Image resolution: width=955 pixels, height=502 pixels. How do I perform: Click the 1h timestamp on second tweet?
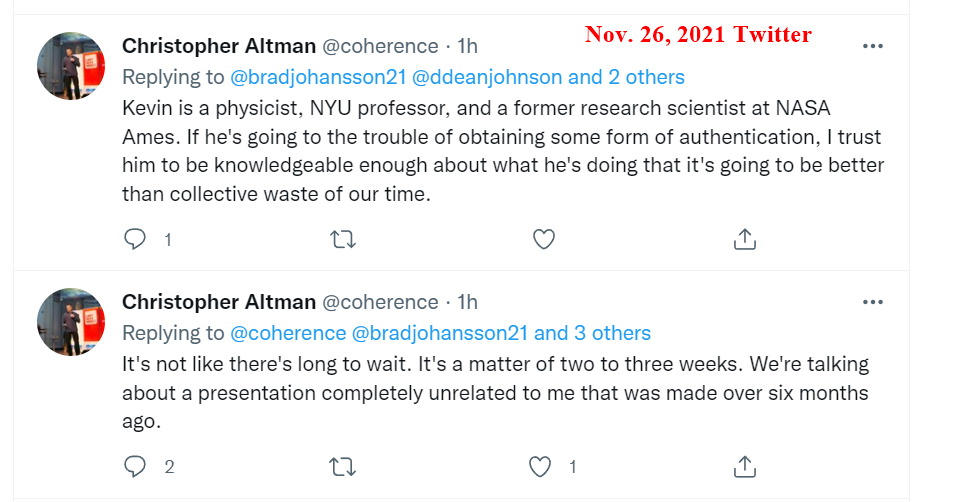[x=467, y=301]
